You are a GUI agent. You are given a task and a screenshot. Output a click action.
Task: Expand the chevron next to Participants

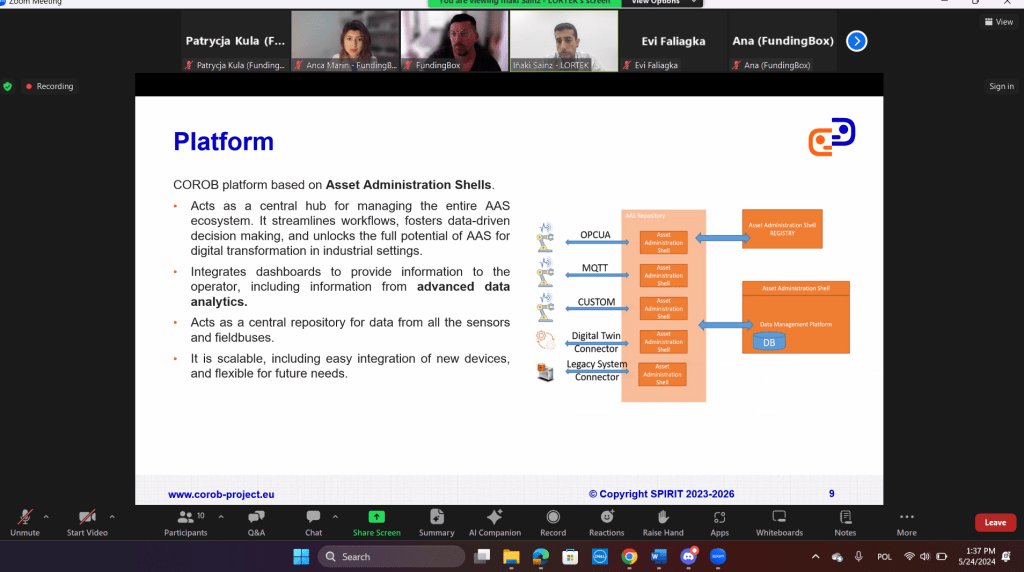point(220,517)
